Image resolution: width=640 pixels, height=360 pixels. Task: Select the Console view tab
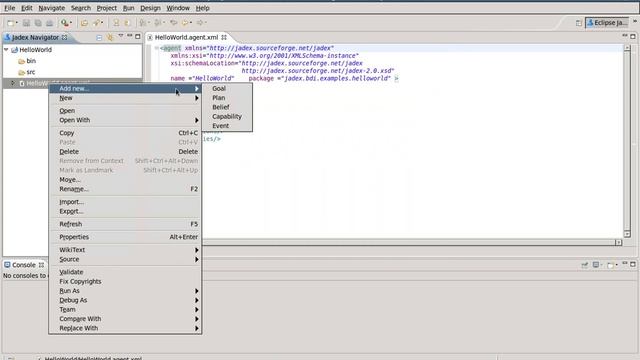(24, 265)
